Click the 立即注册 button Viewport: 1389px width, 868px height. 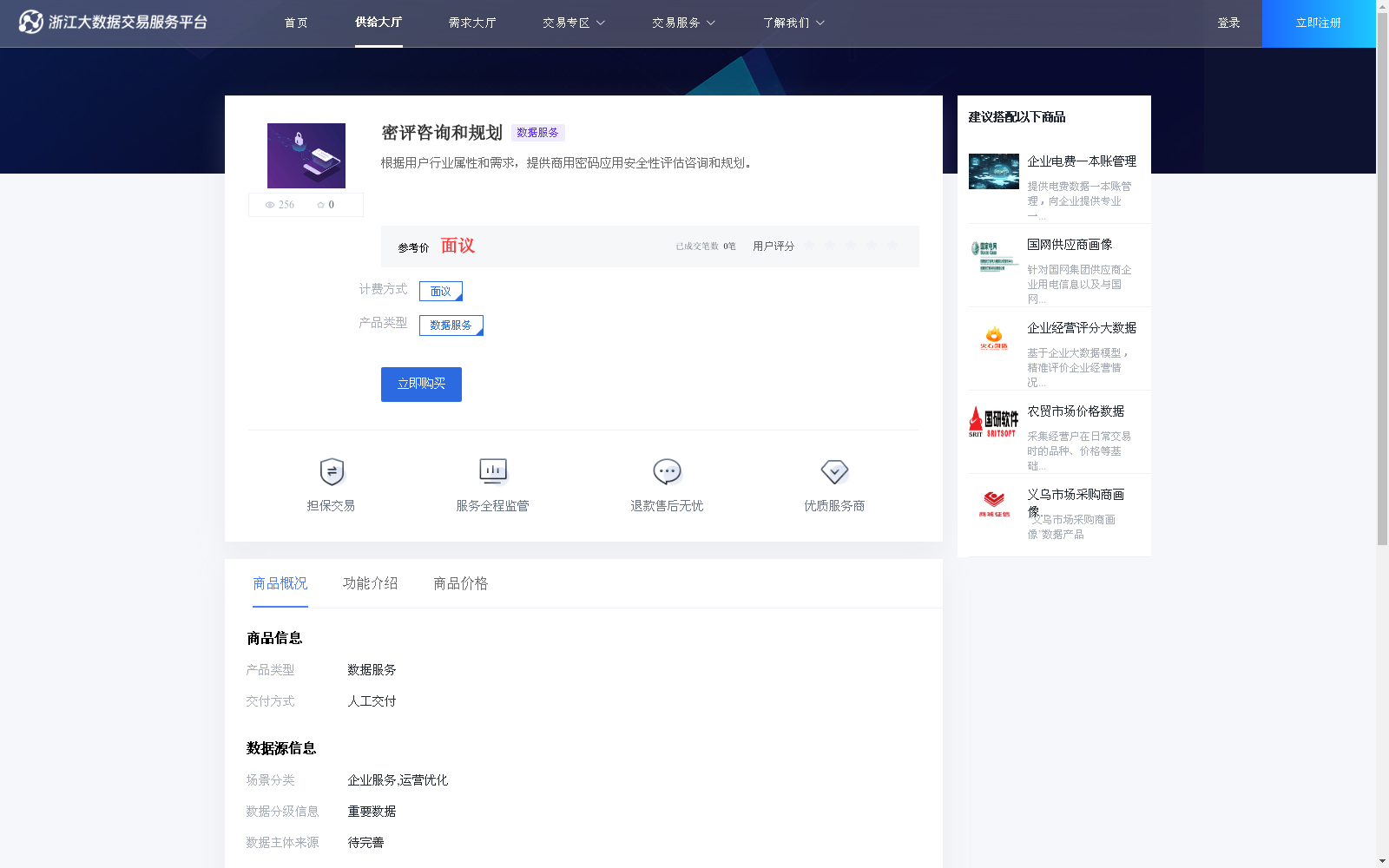[x=1319, y=23]
